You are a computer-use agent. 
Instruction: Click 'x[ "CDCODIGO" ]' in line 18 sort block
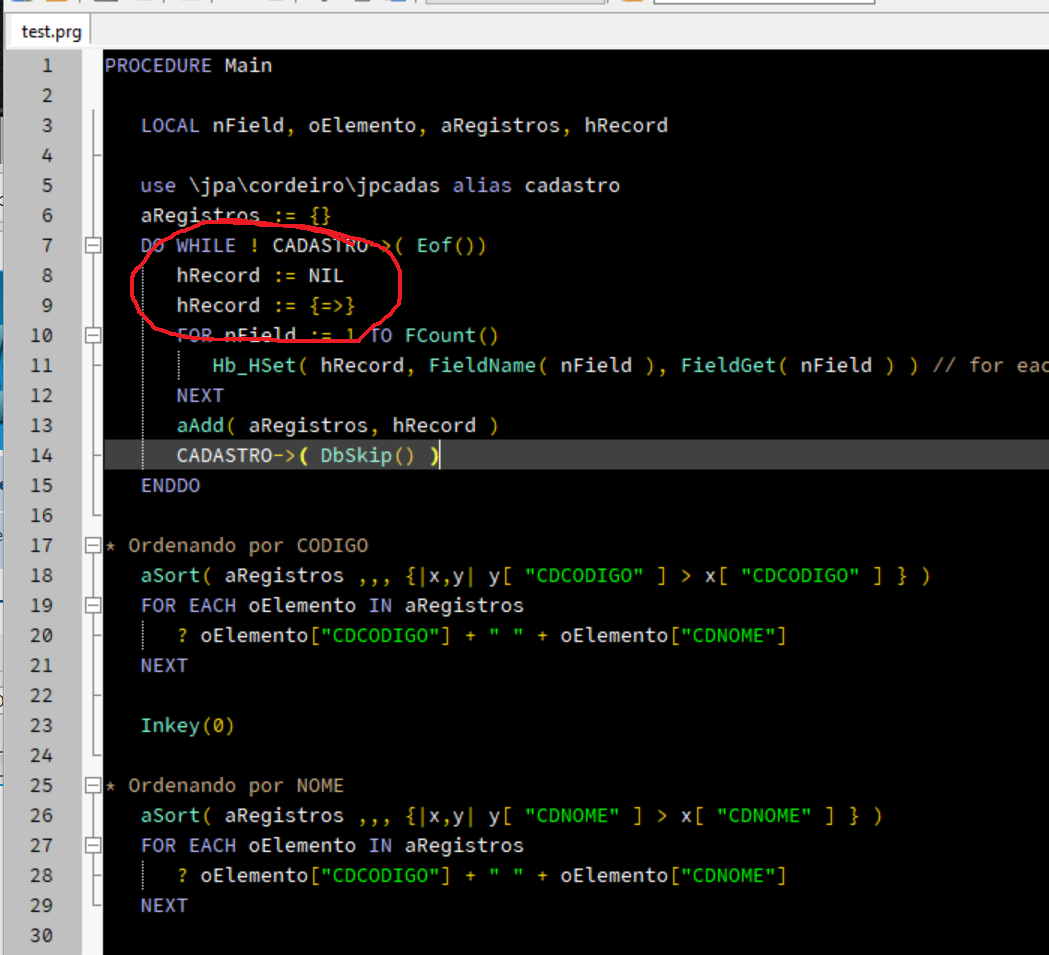click(x=793, y=576)
